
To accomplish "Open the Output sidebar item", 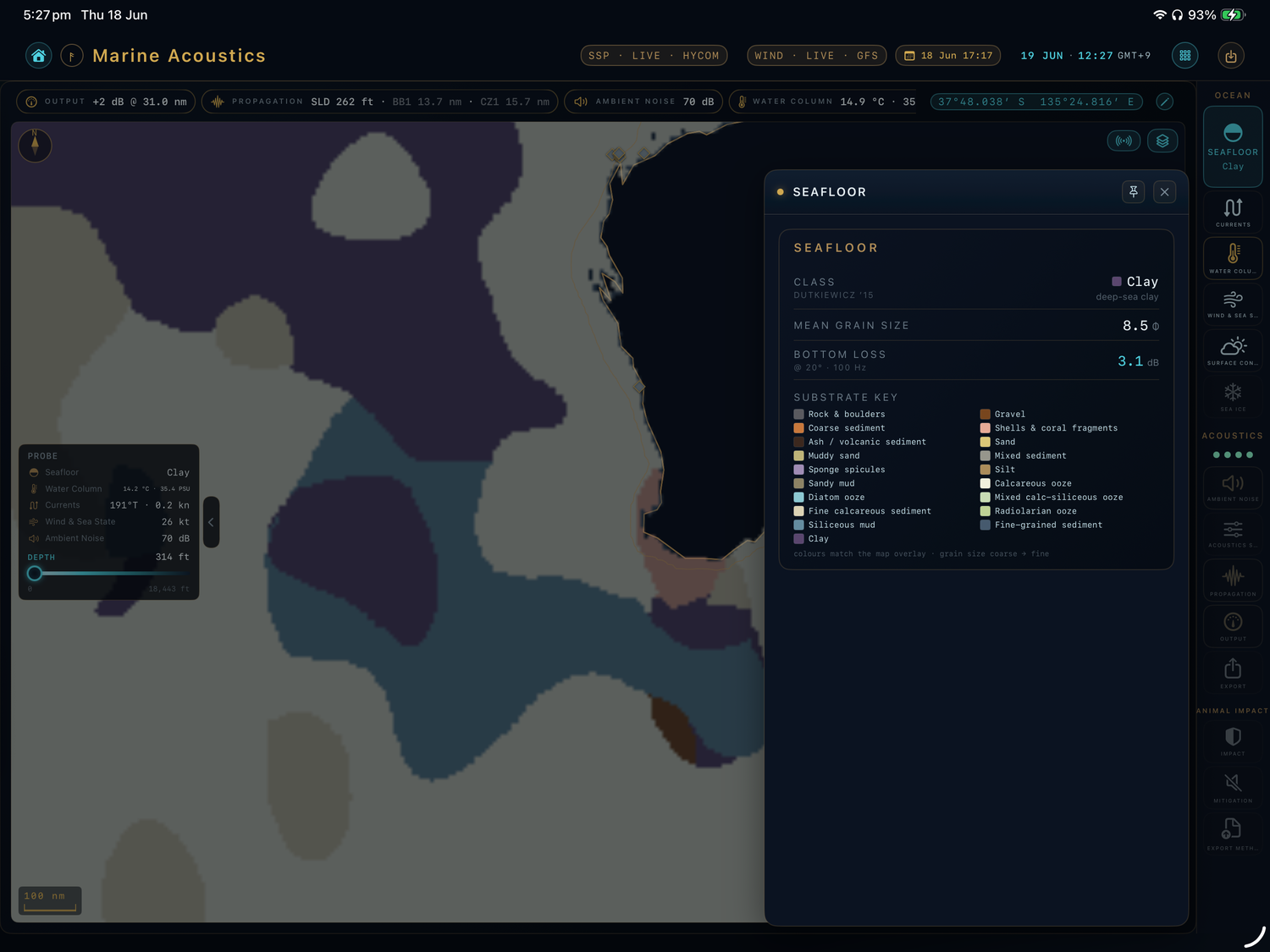I will 1233,627.
